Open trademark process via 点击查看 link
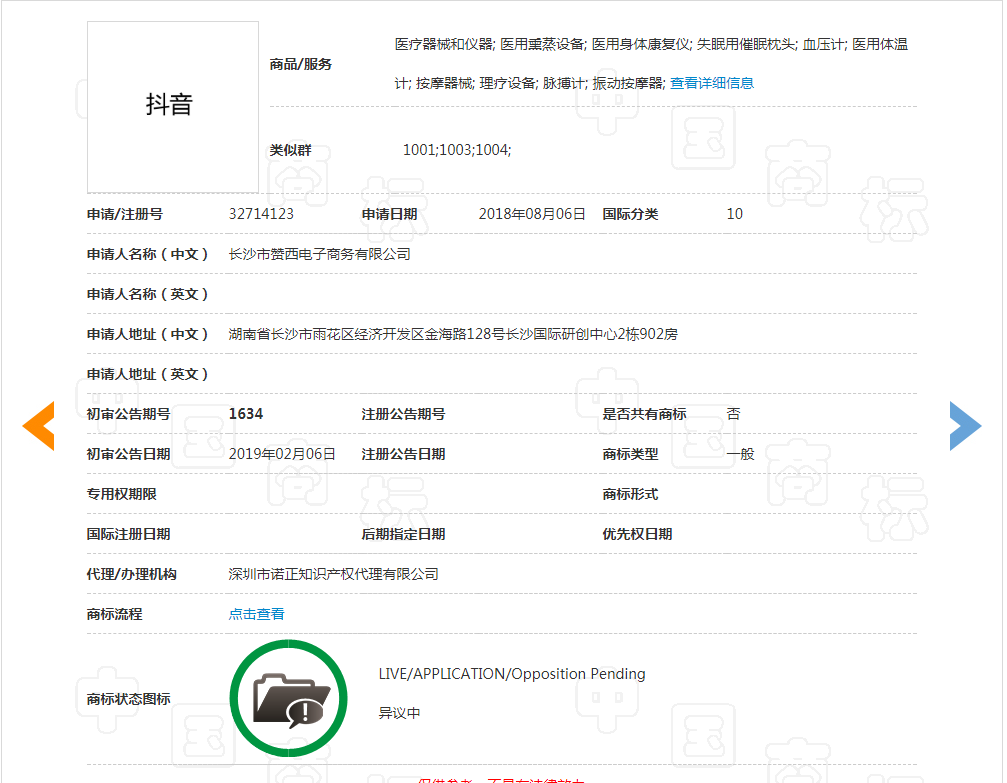 click(x=256, y=614)
